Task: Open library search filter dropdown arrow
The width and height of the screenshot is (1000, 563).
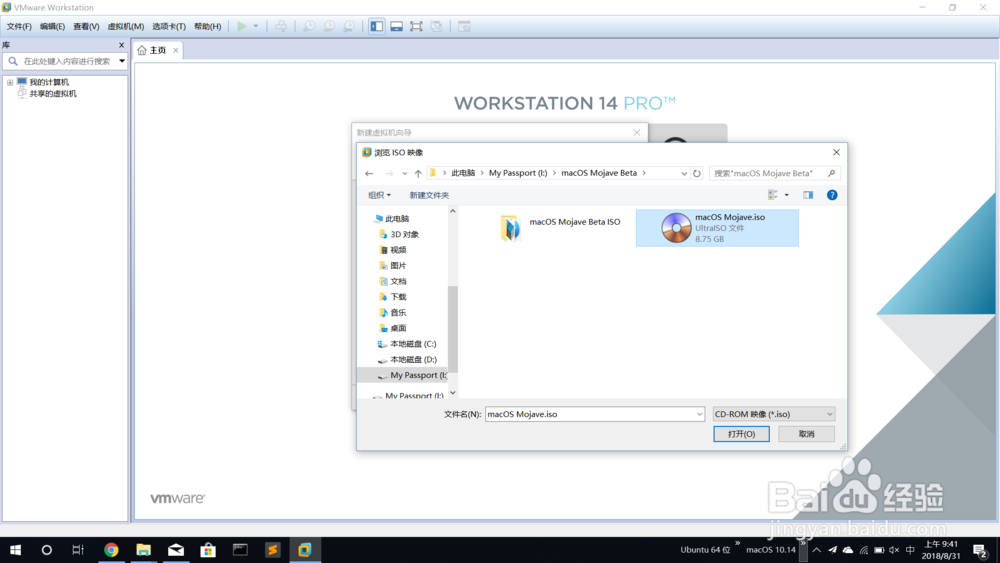Action: click(122, 61)
